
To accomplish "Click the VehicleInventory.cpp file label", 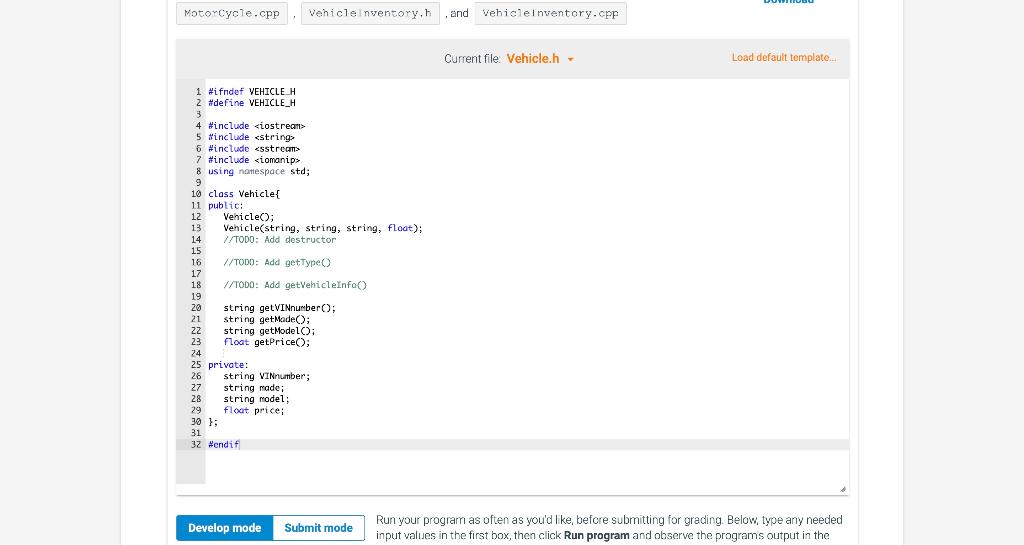I will point(551,13).
